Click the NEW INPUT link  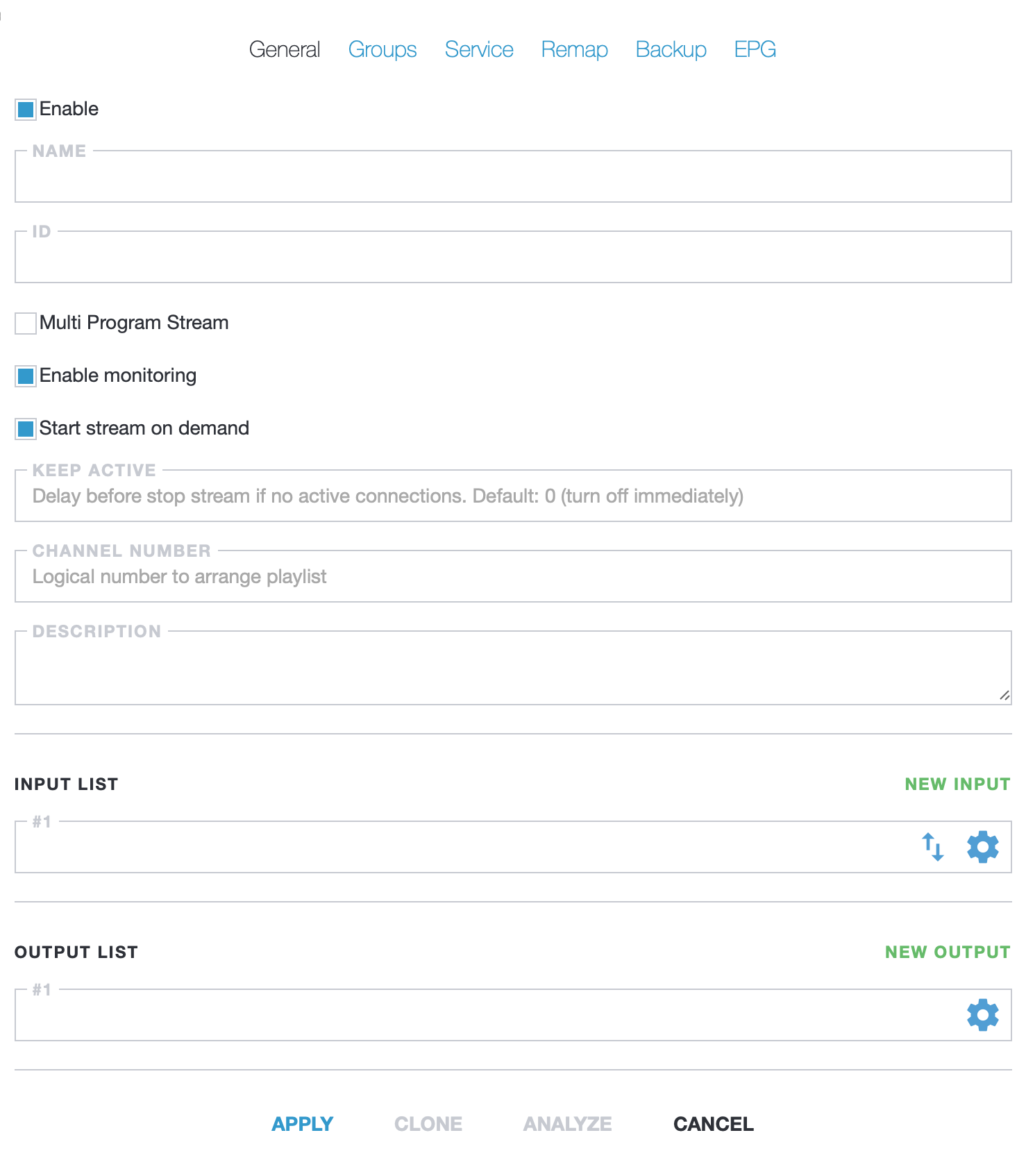957,784
